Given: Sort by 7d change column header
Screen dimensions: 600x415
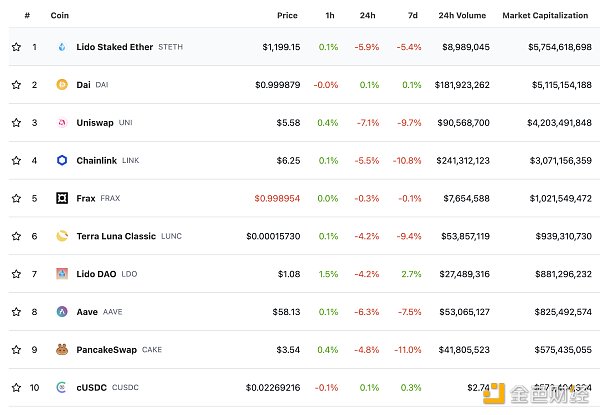Looking at the screenshot, I should click(412, 16).
